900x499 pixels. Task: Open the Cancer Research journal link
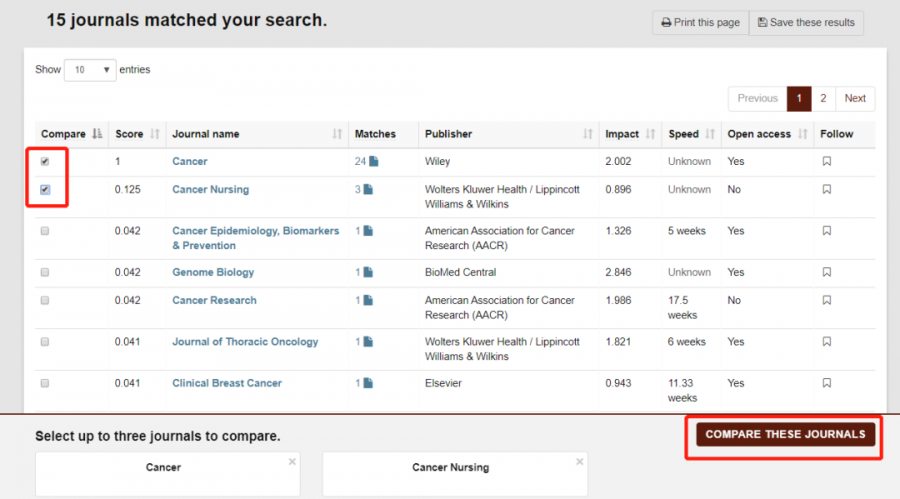pos(214,300)
